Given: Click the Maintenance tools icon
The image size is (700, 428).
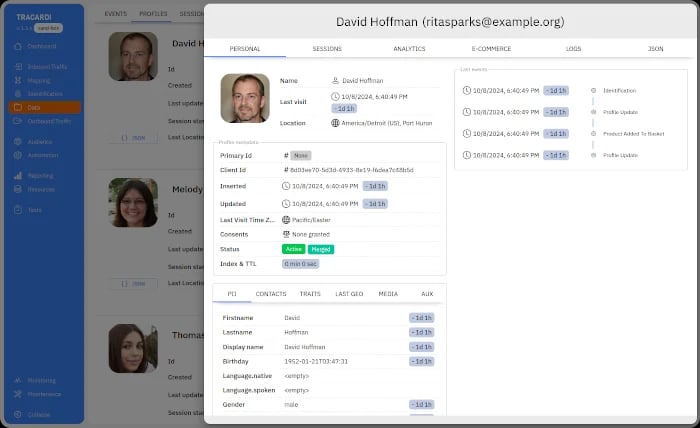Looking at the screenshot, I should point(18,394).
